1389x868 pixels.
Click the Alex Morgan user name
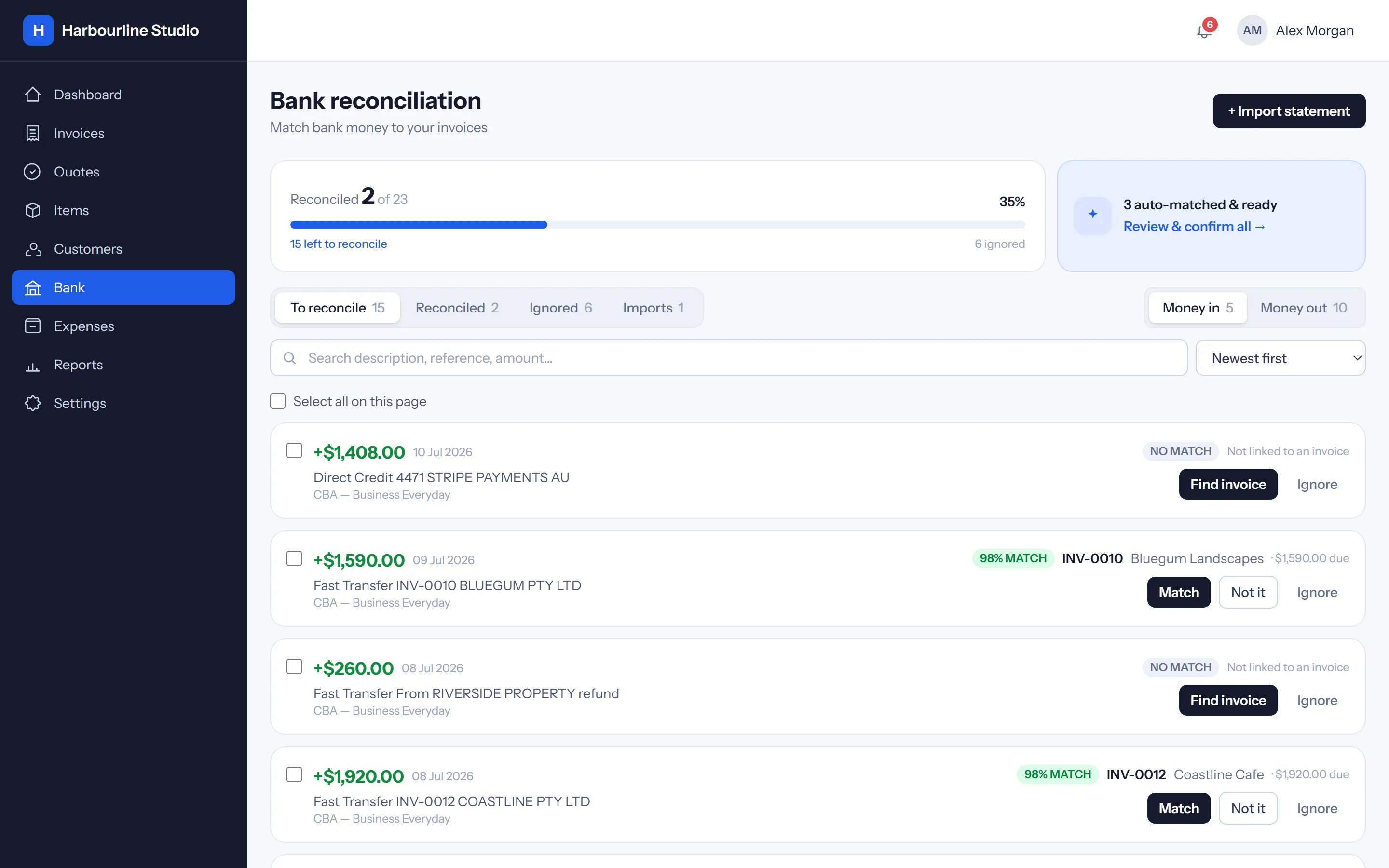pyautogui.click(x=1314, y=30)
